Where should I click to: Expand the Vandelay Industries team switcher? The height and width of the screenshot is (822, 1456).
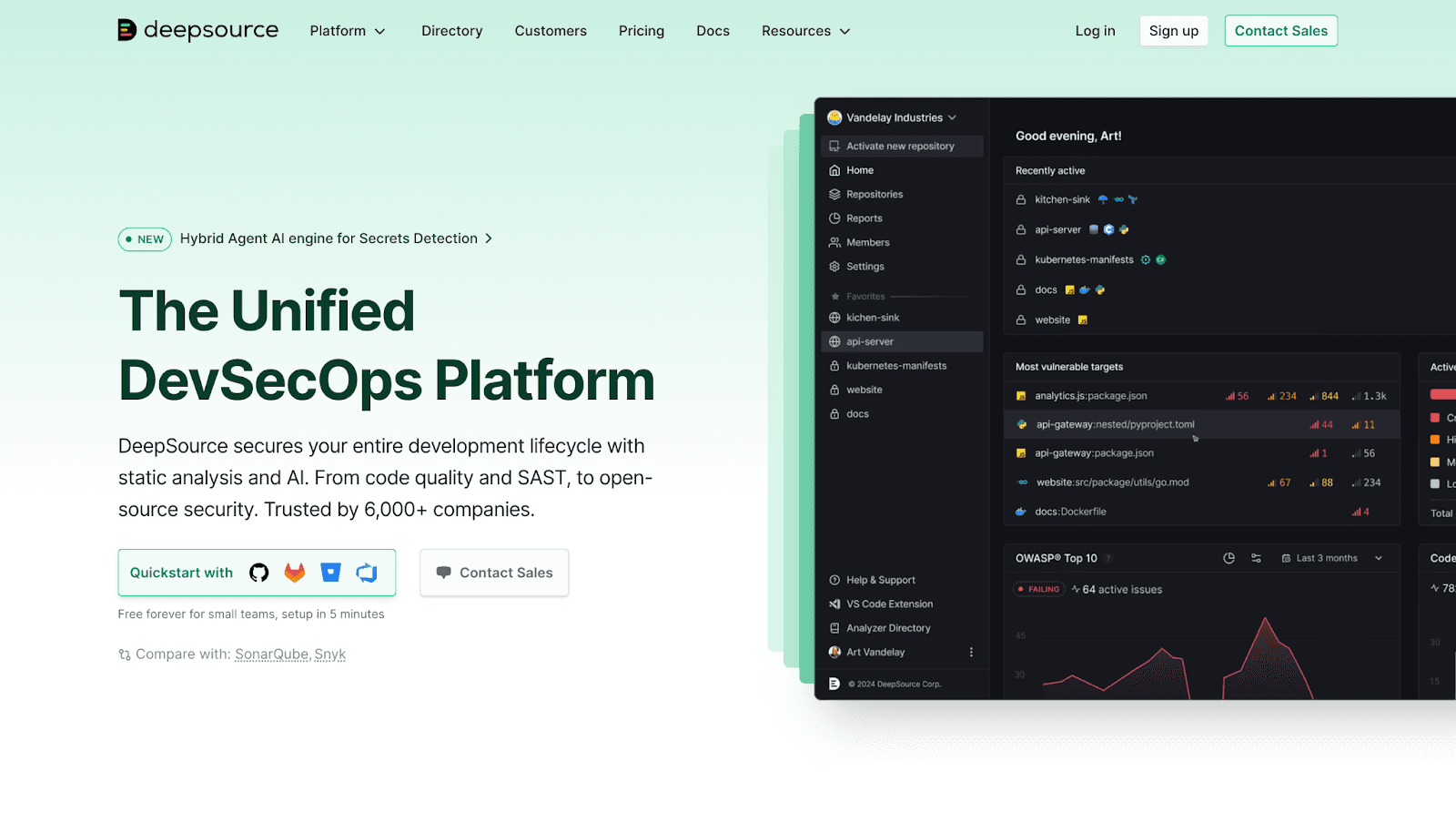[892, 117]
